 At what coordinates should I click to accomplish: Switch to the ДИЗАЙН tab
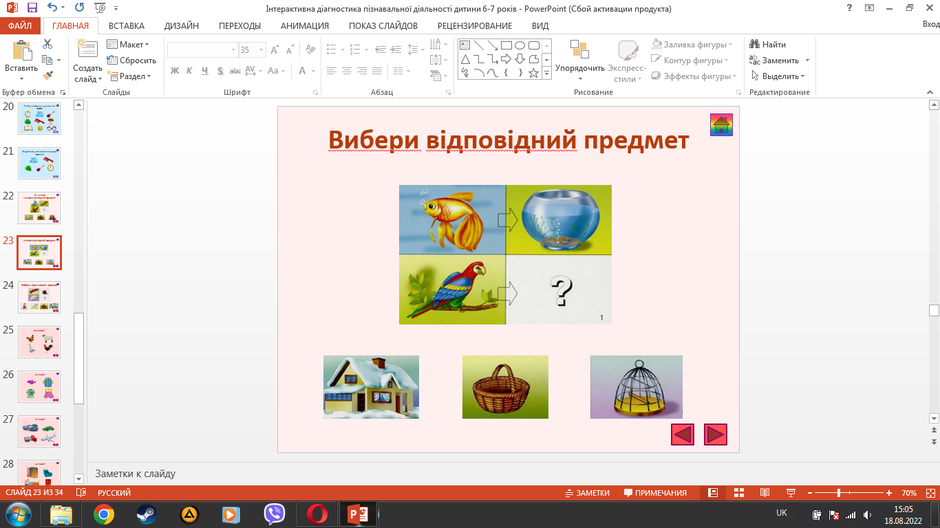point(182,26)
